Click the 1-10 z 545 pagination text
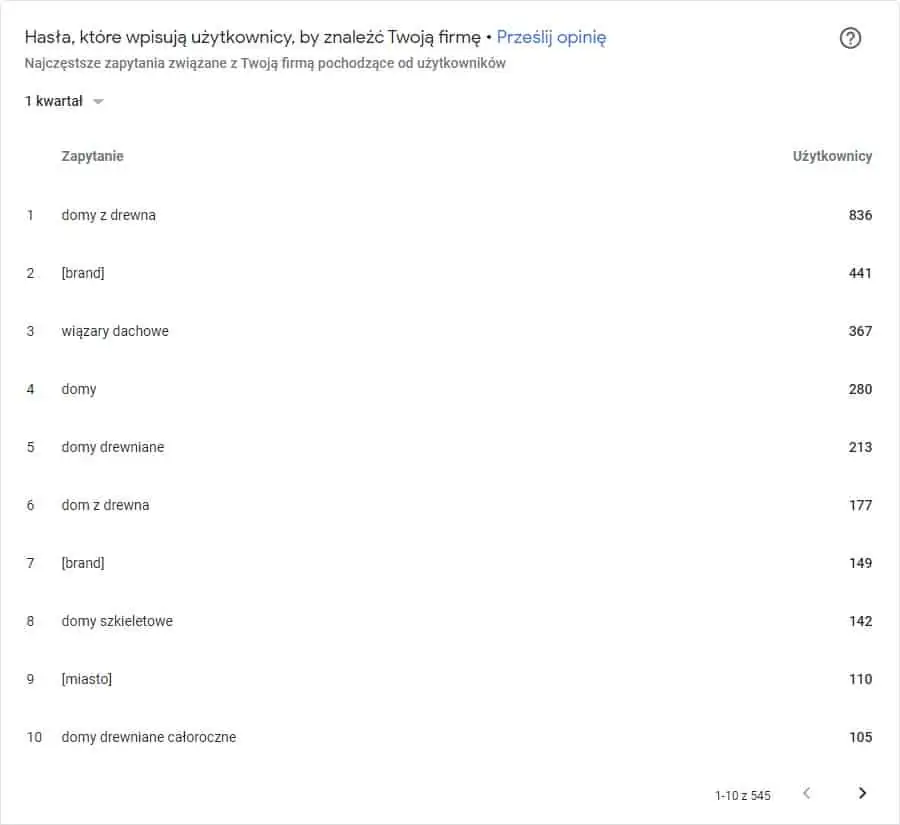This screenshot has width=900, height=825. pyautogui.click(x=742, y=795)
